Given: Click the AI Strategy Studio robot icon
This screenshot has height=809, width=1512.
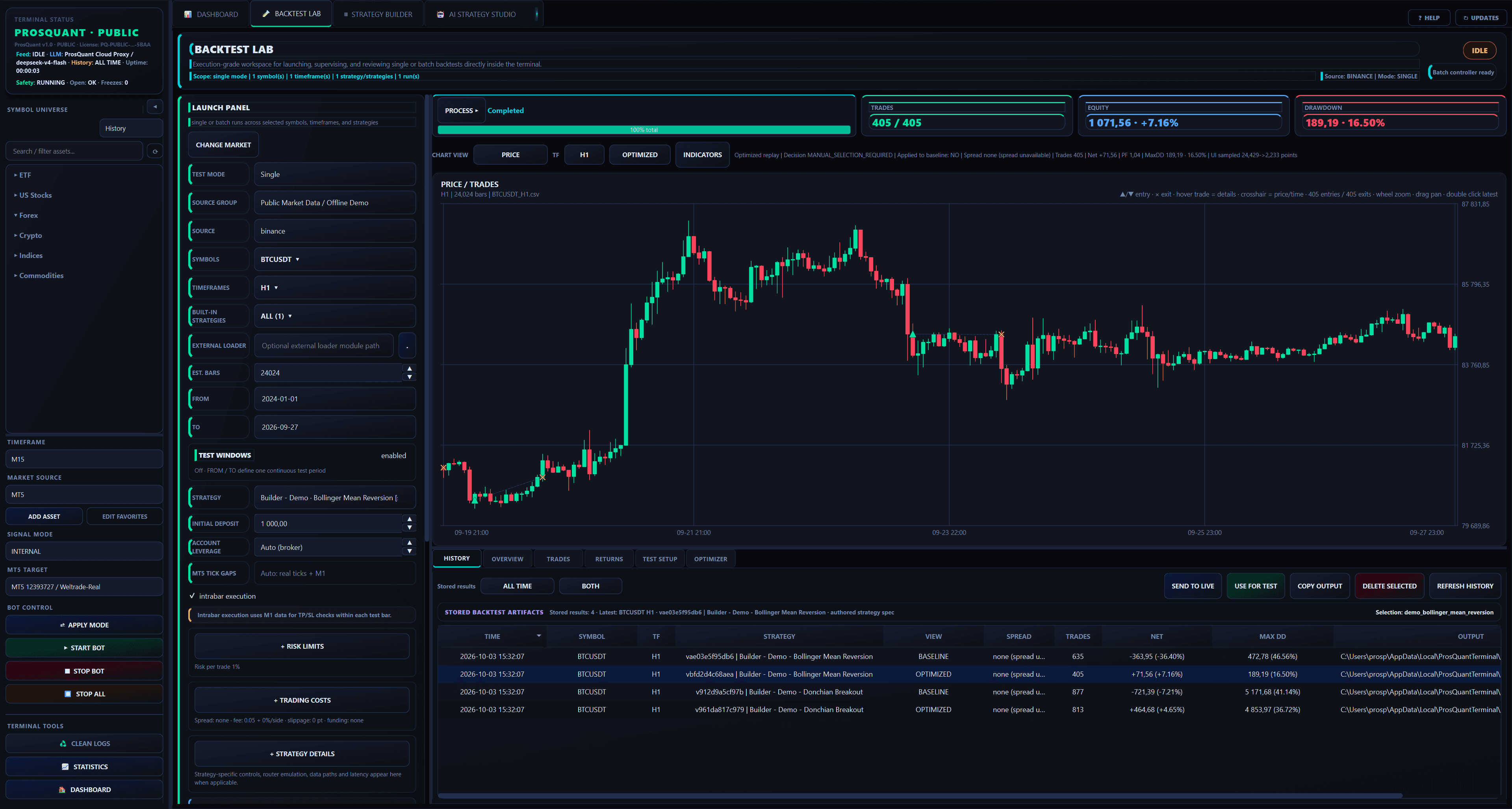Looking at the screenshot, I should pyautogui.click(x=440, y=14).
